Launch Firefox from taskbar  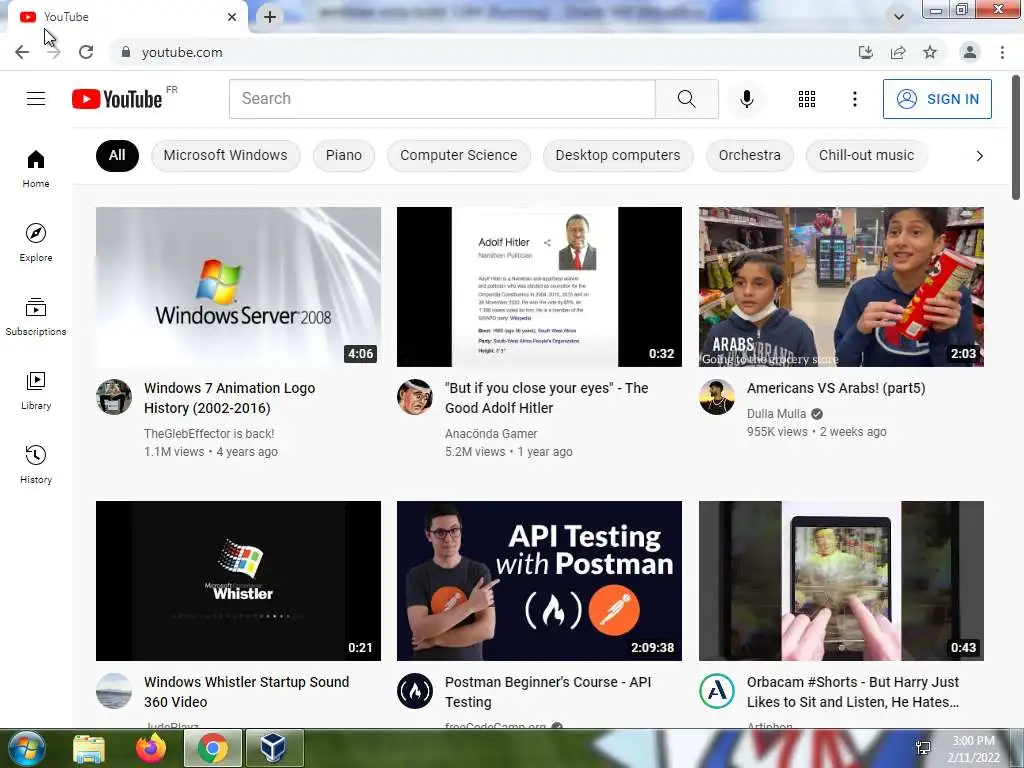[151, 748]
